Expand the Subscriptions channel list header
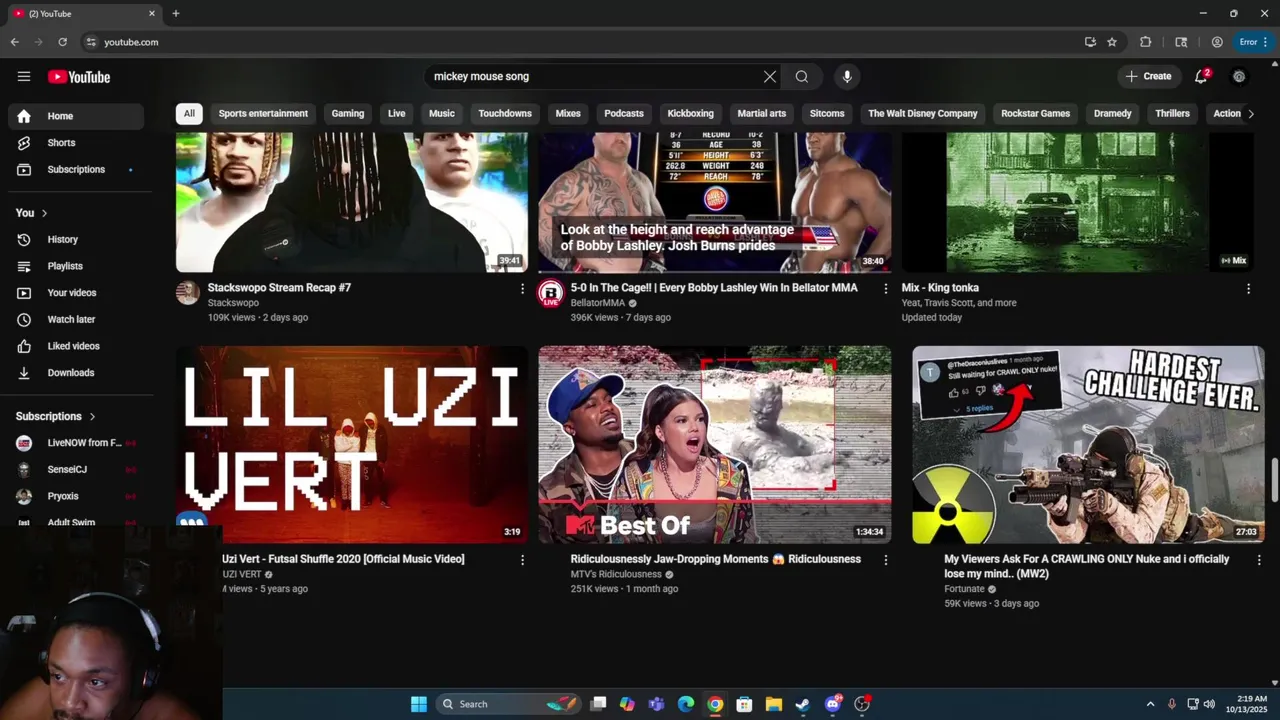 [56, 416]
